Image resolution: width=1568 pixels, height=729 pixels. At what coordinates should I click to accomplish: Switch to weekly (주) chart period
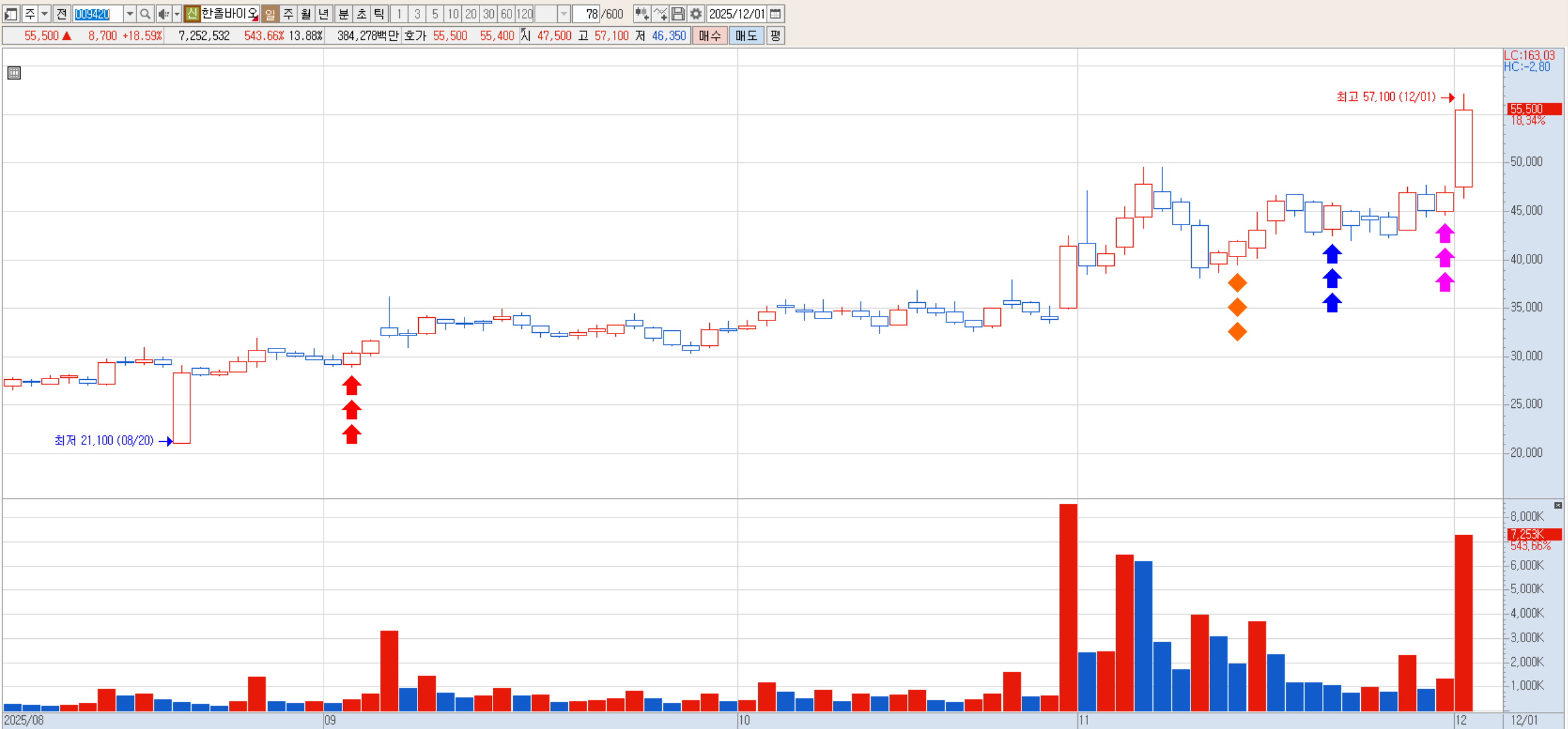[289, 14]
